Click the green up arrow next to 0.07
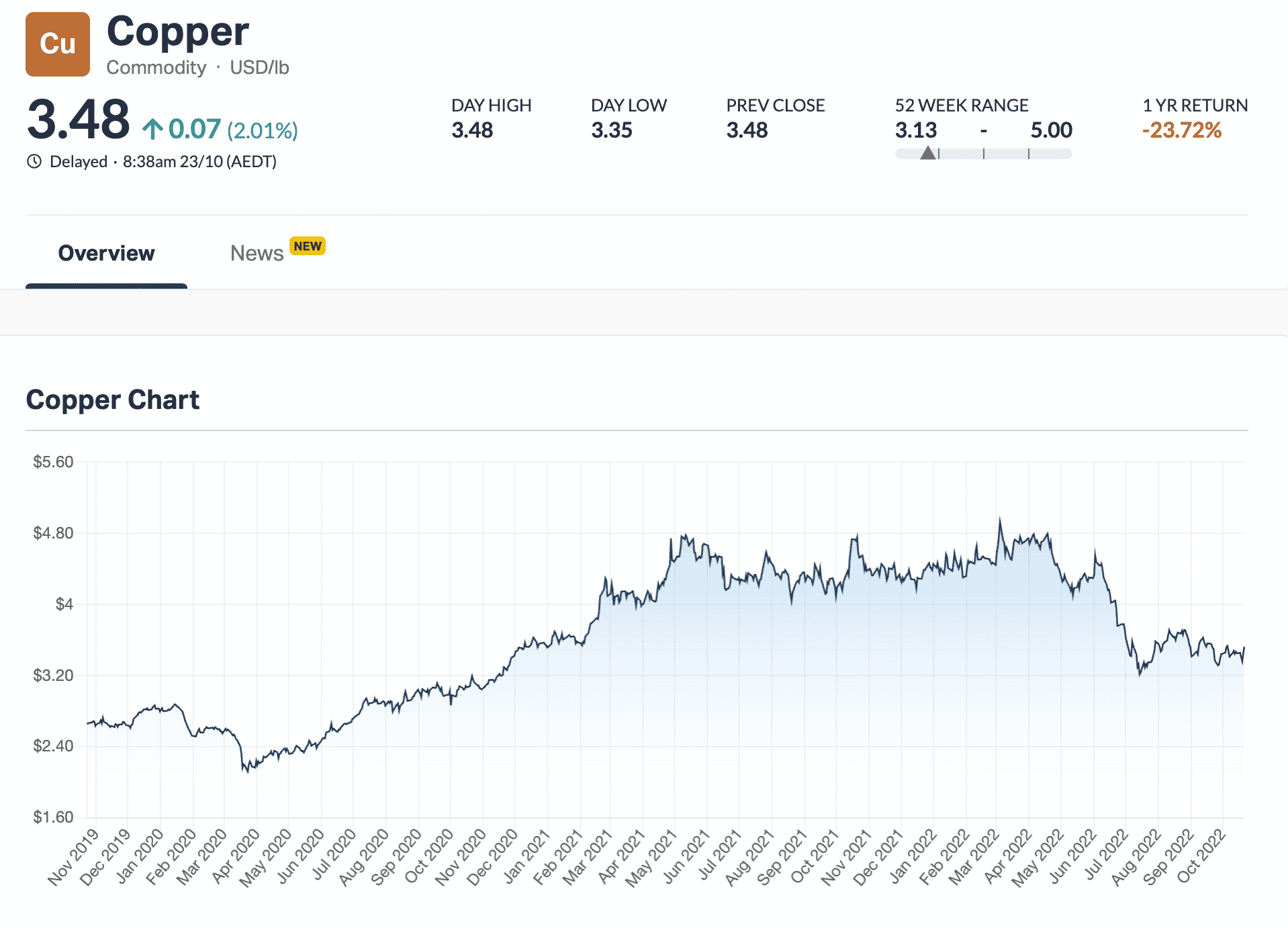Screen dimensions: 1288x928 coord(152,129)
